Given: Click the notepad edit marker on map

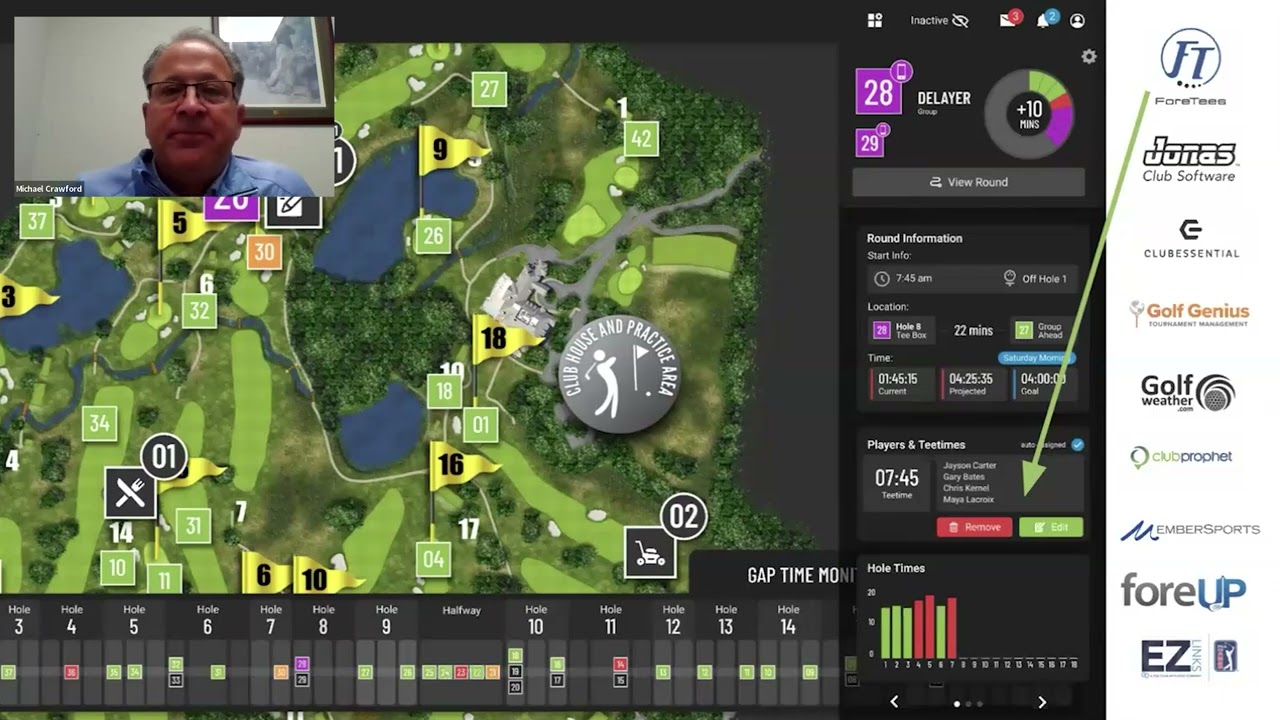Looking at the screenshot, I should [x=291, y=207].
